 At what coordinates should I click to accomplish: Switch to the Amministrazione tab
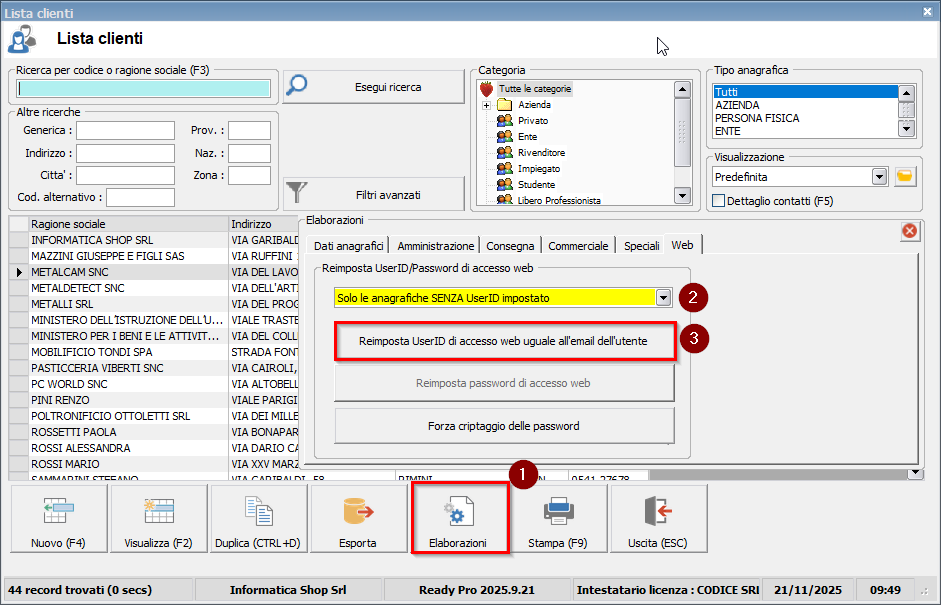[x=435, y=246]
